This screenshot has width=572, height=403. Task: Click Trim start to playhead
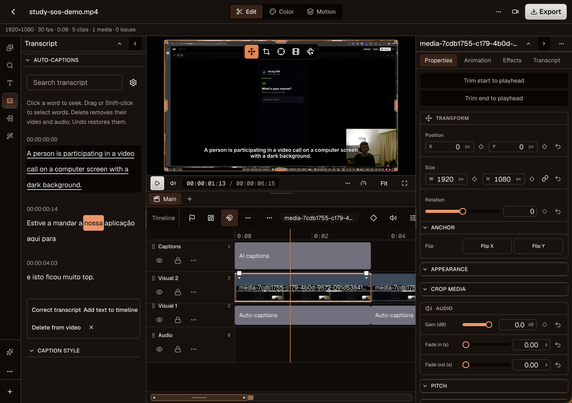(x=494, y=81)
